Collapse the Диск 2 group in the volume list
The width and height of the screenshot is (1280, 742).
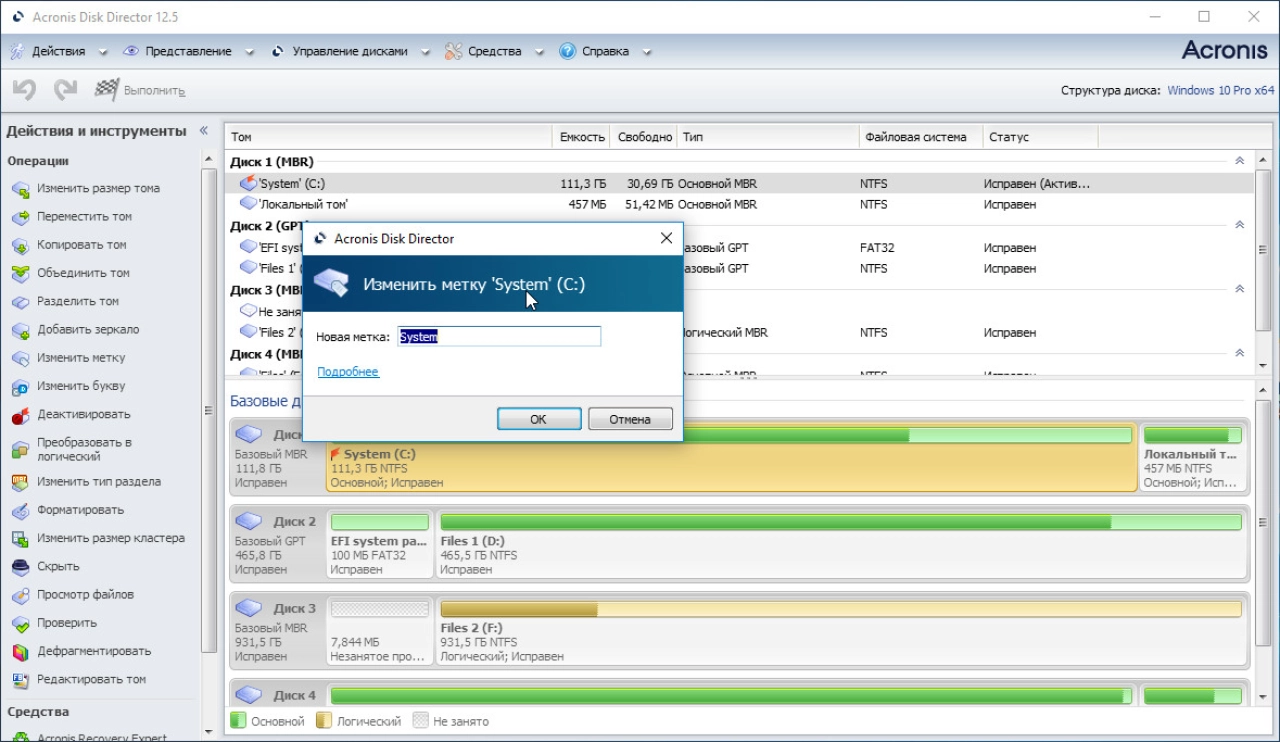tap(1239, 225)
